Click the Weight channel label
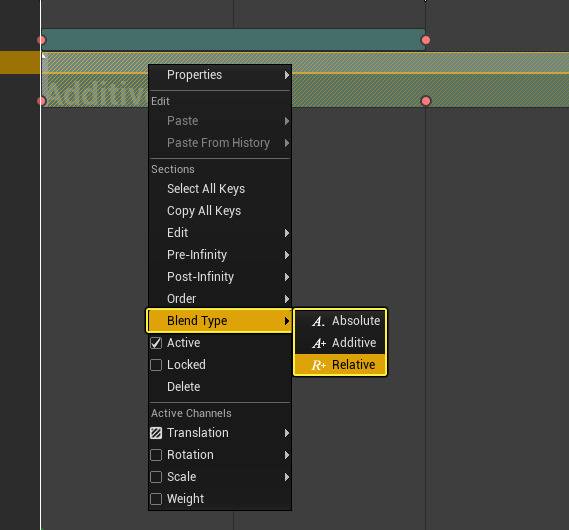The height and width of the screenshot is (530, 569). point(185,499)
